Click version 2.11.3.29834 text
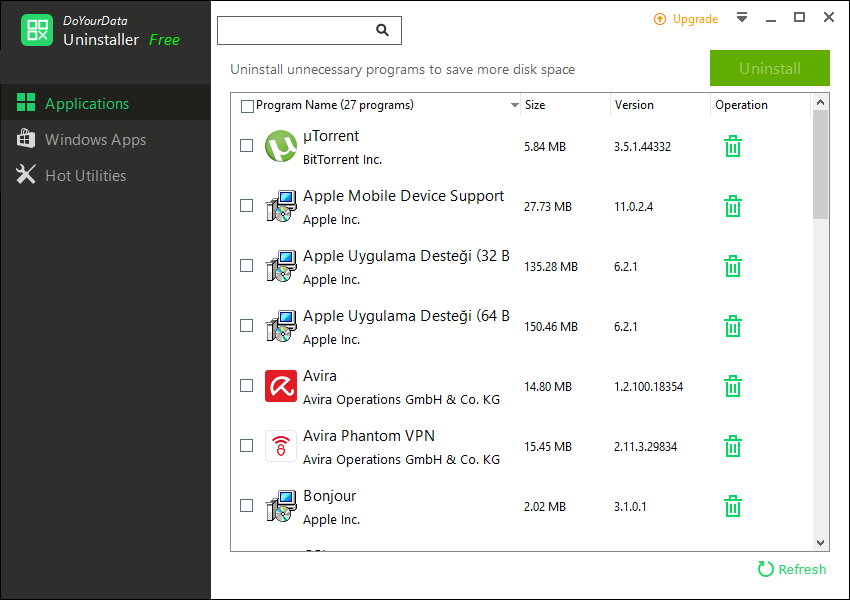850x600 pixels. tap(645, 447)
